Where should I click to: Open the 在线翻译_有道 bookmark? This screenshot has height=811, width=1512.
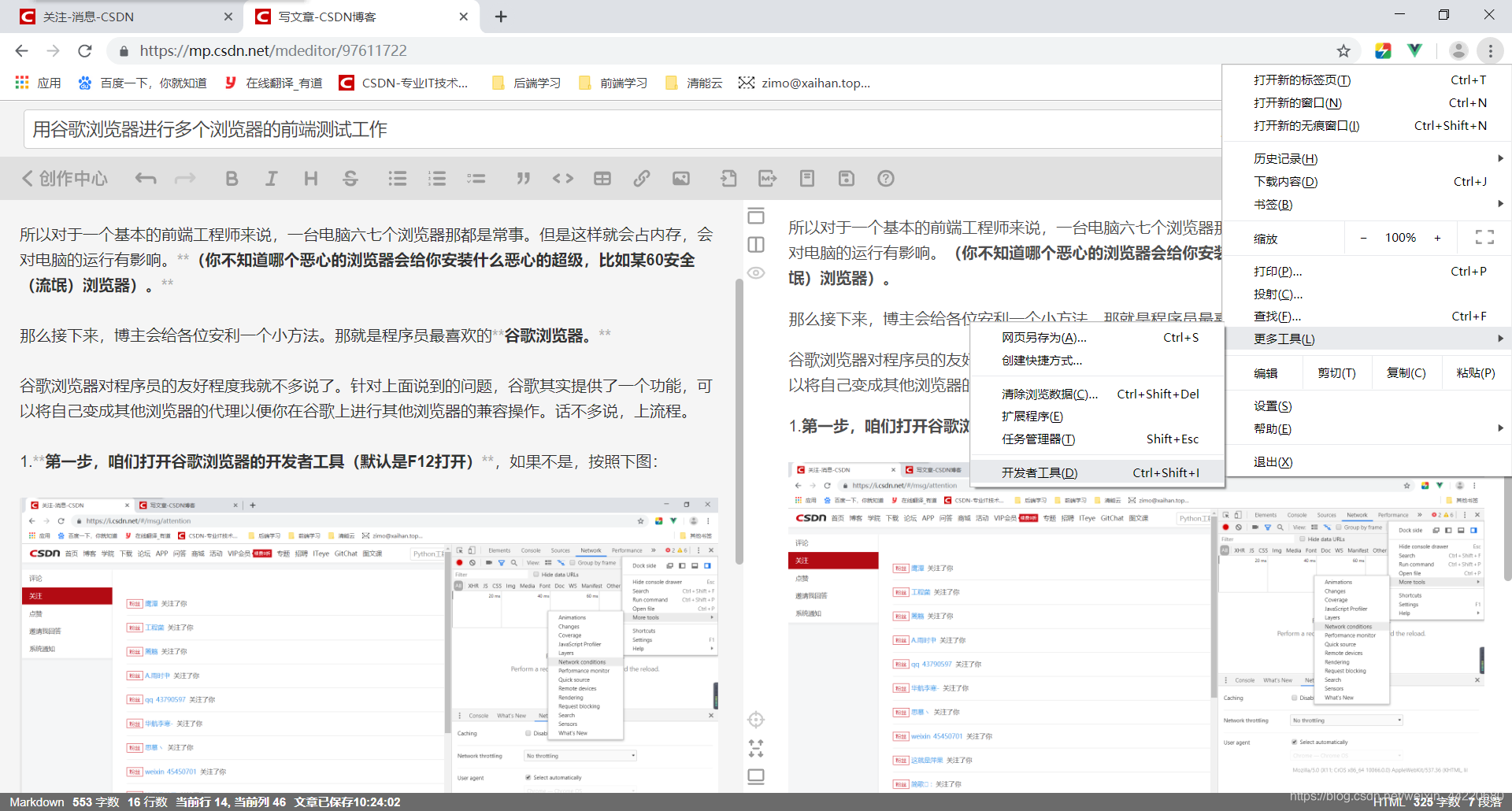point(274,83)
